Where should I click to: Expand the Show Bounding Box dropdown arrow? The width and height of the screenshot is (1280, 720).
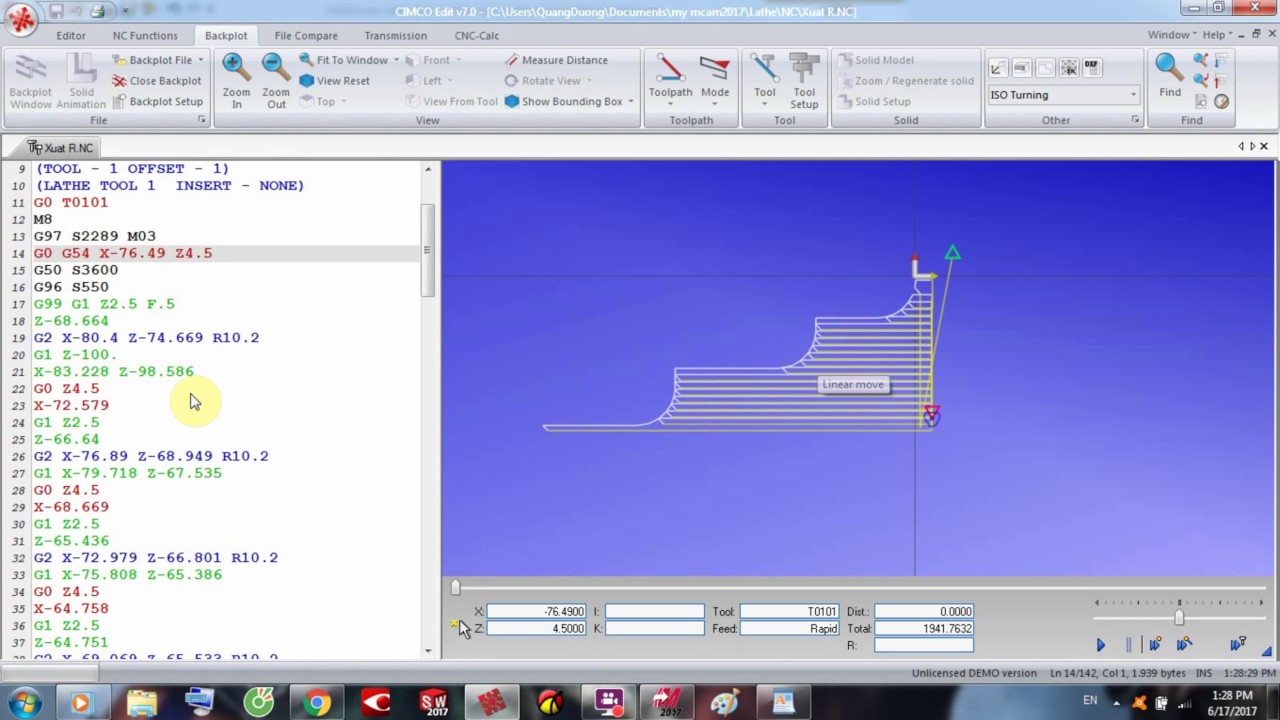coord(630,101)
